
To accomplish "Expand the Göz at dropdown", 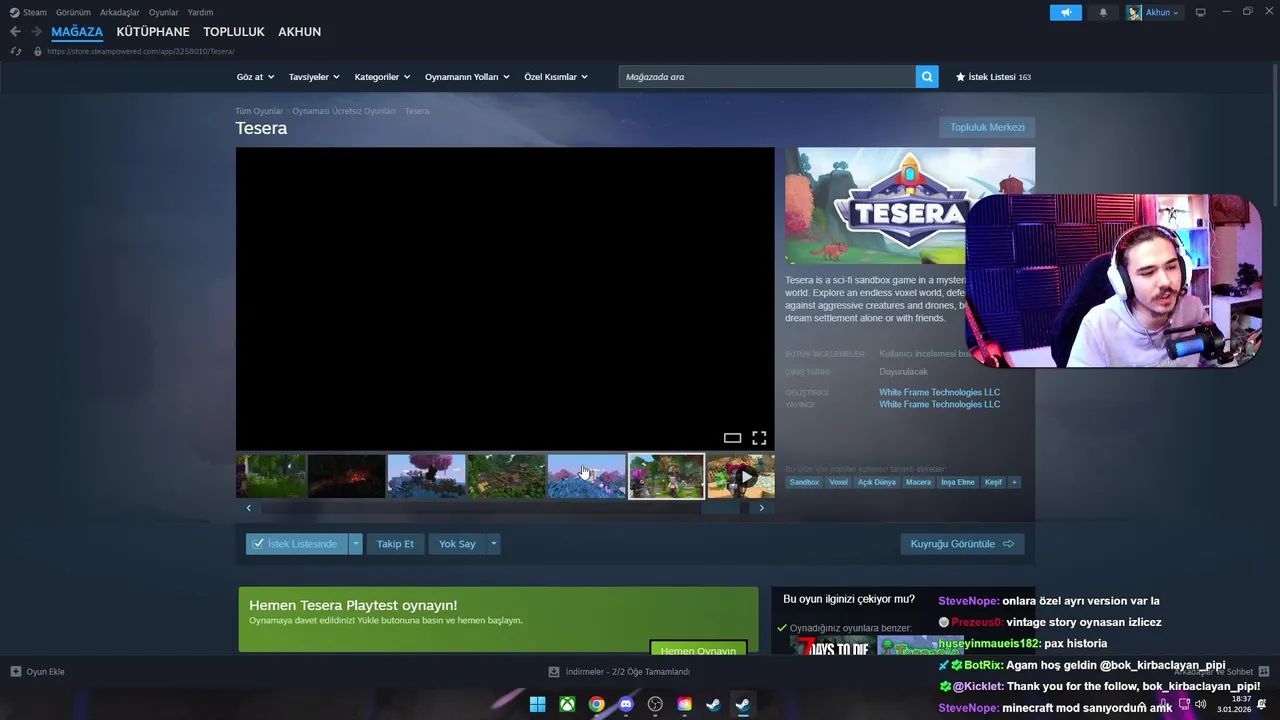I will (255, 77).
